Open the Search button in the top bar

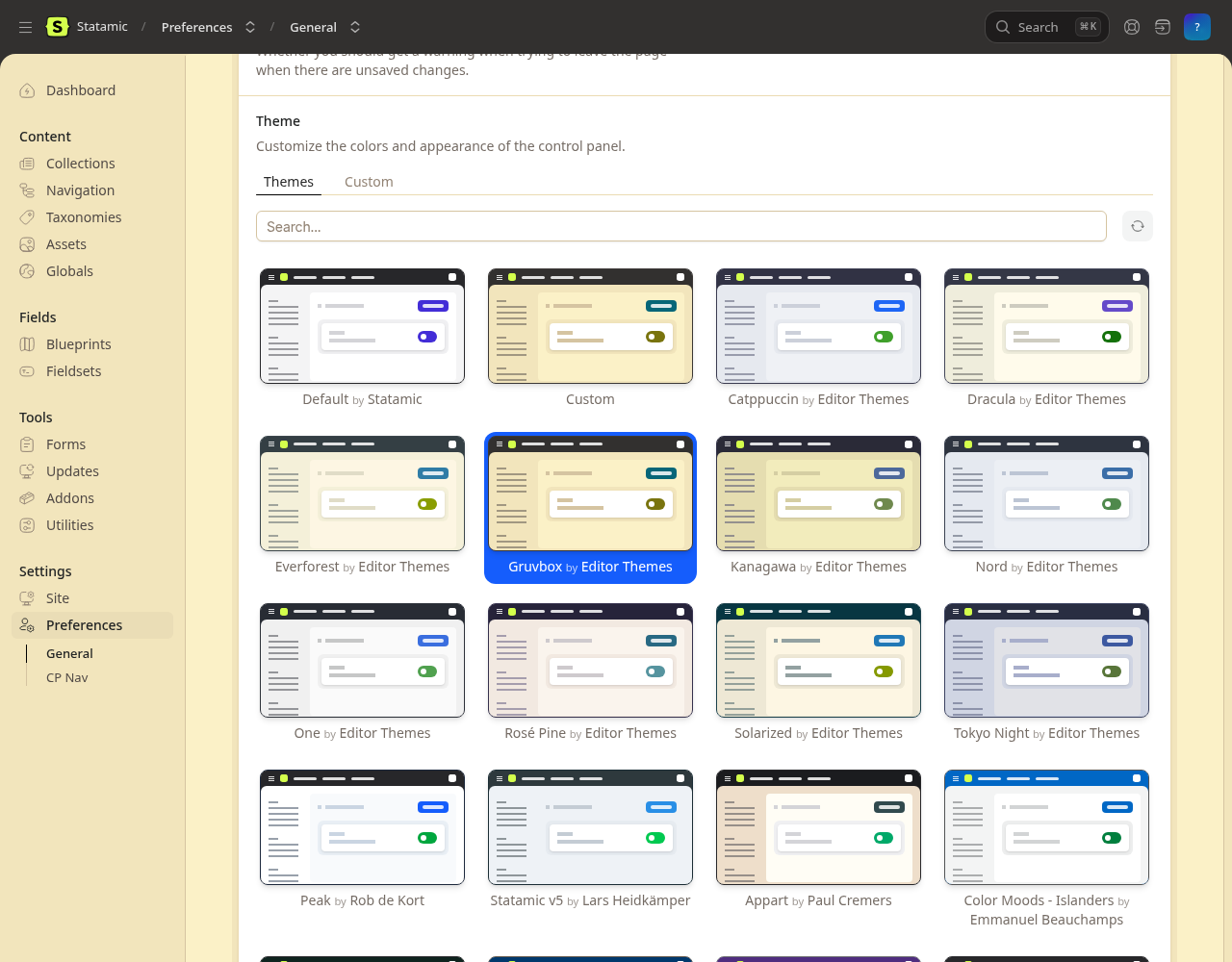coord(1047,27)
